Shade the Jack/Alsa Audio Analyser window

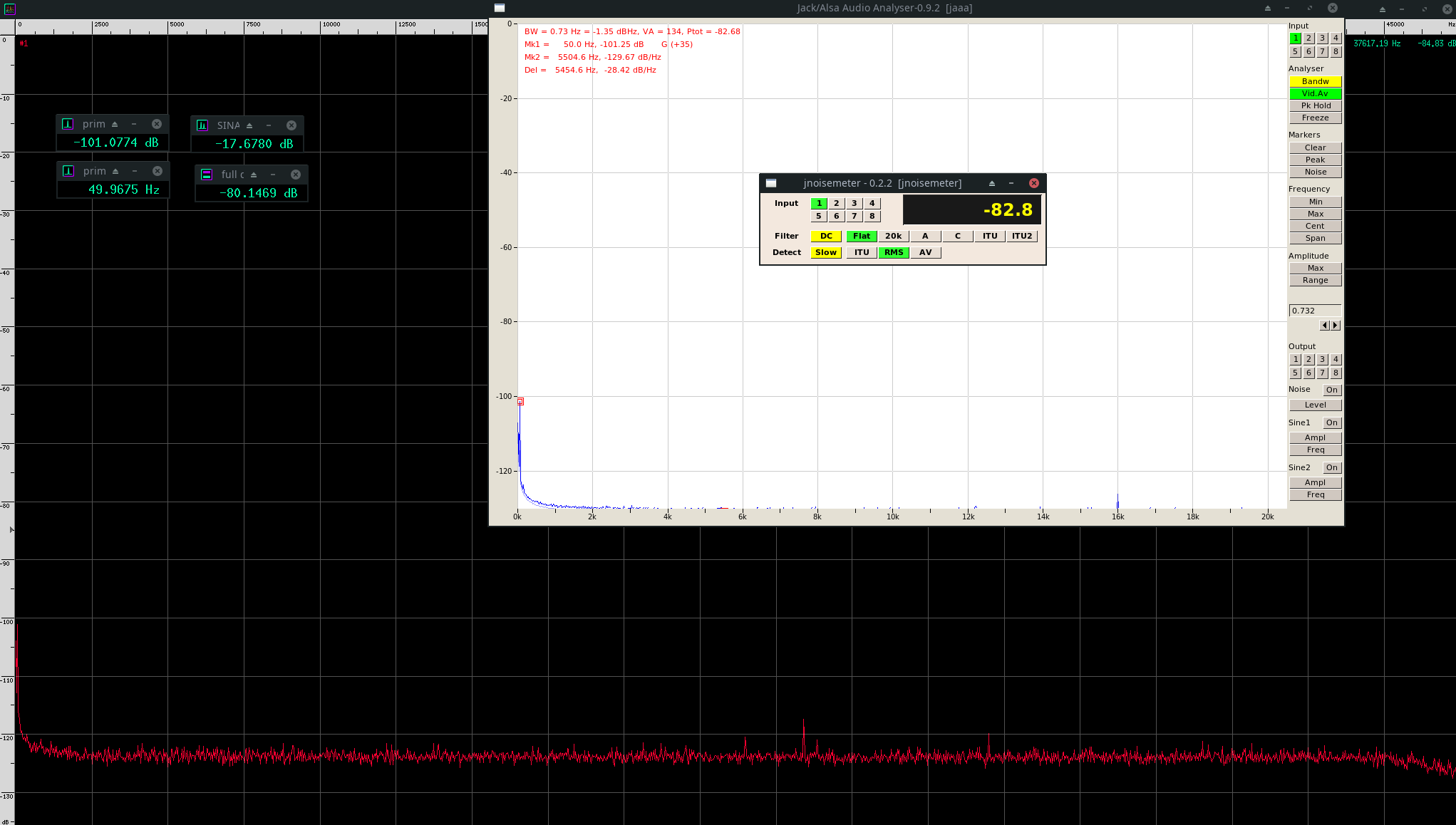(x=1267, y=8)
